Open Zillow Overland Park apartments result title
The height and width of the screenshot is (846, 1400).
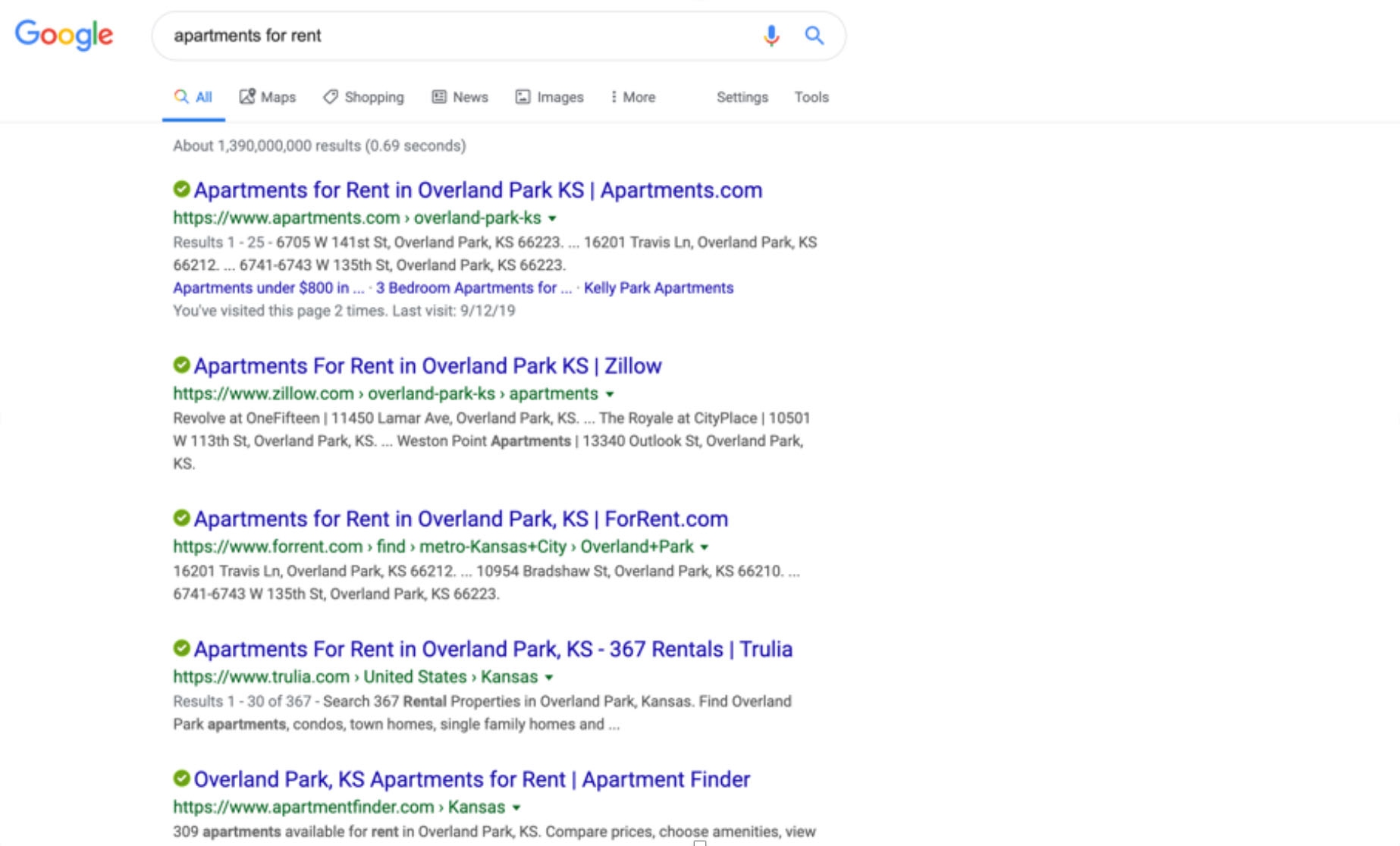[x=428, y=365]
